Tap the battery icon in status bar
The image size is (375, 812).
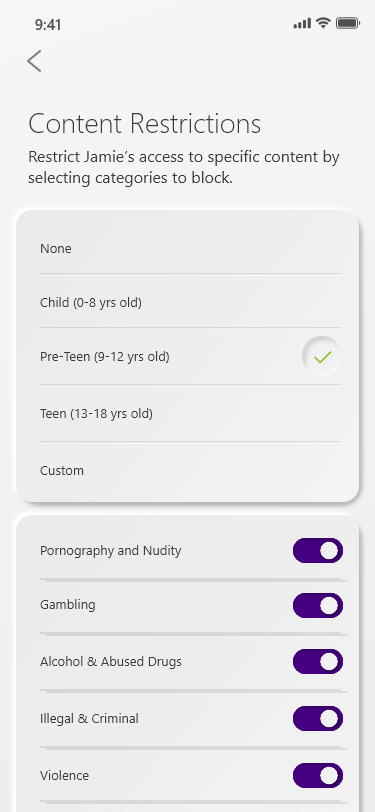(348, 23)
